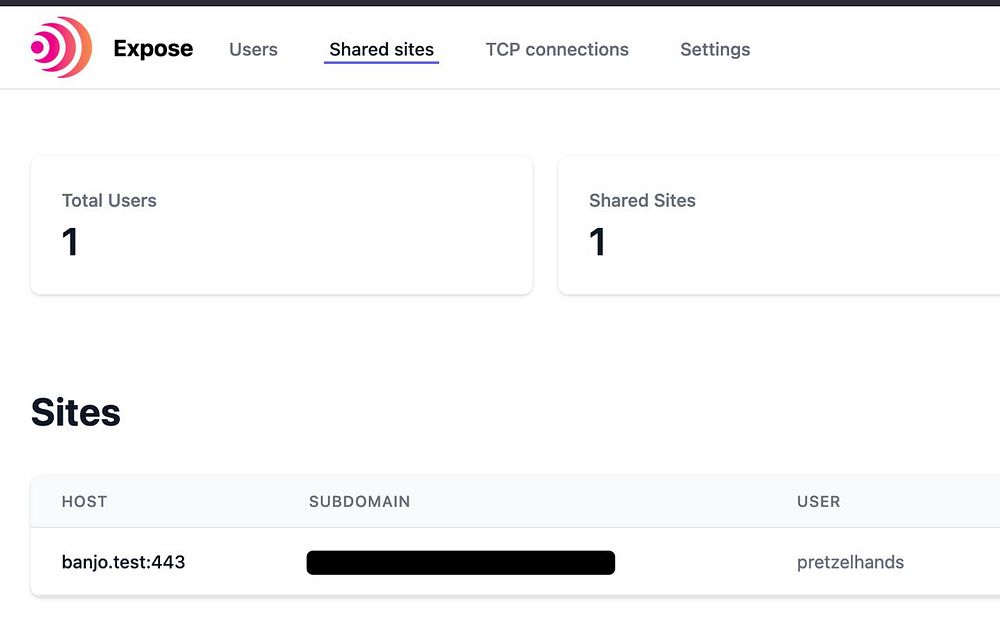Screen dimensions: 1000x631
Task: Click the HOST column header
Action: 84,501
